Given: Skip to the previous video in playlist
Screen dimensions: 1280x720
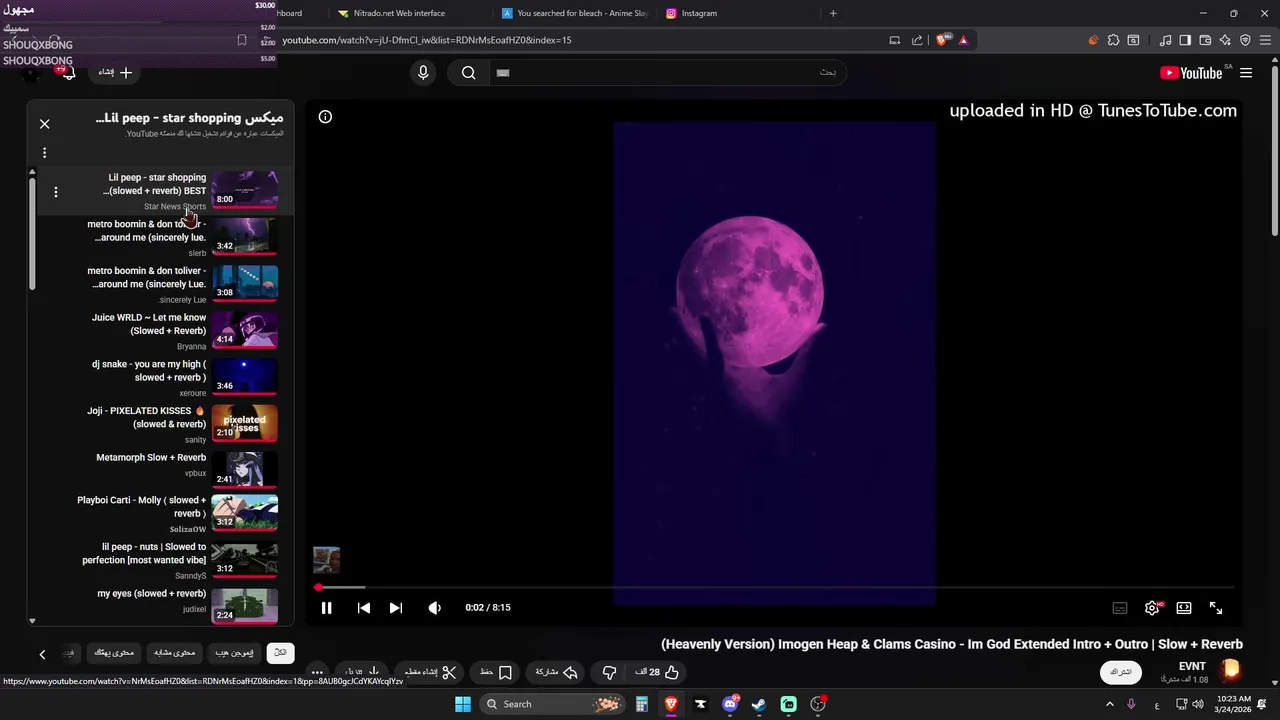Looking at the screenshot, I should pos(364,608).
